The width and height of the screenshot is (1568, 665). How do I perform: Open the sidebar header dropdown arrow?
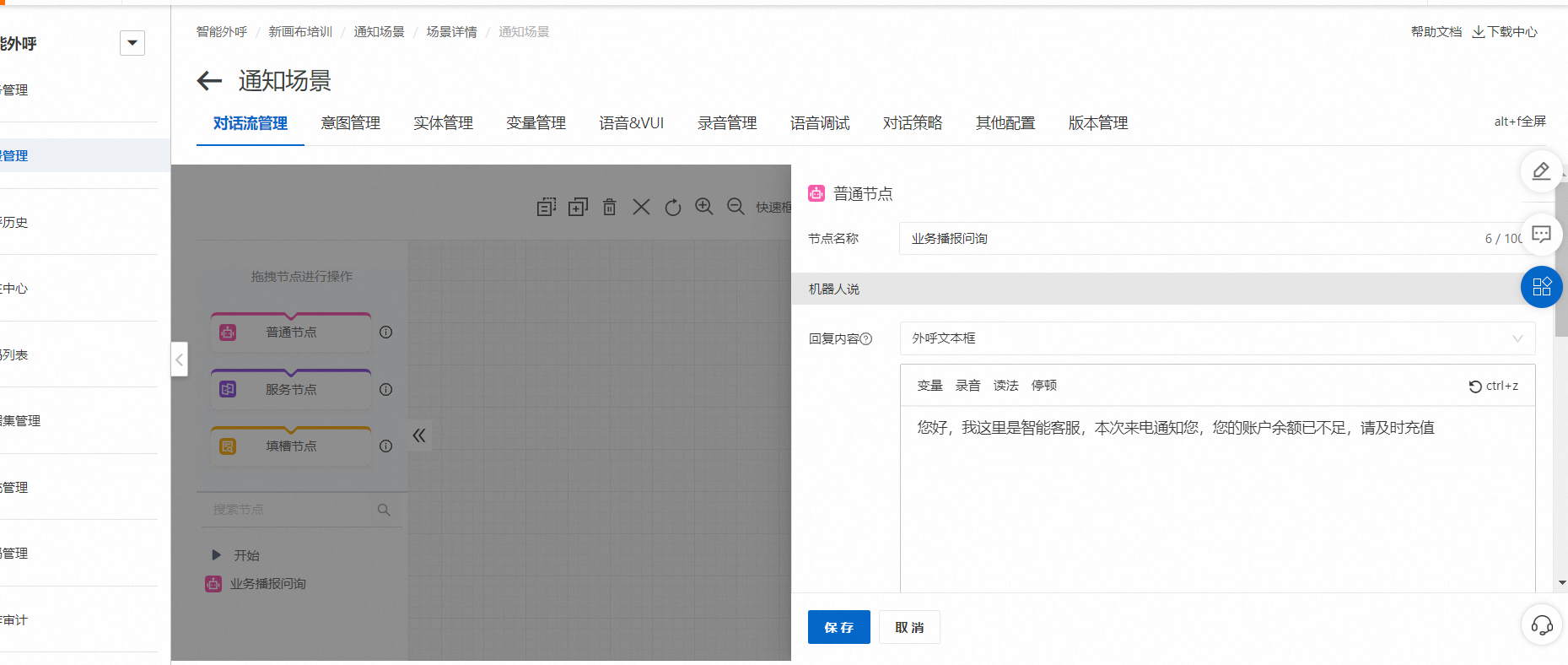tap(132, 43)
